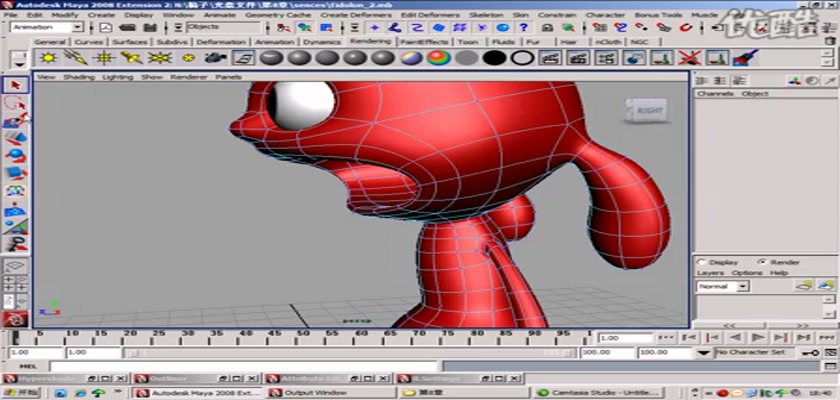This screenshot has width=840, height=400.
Task: Select the Display radio button in layer editor
Action: 701,262
